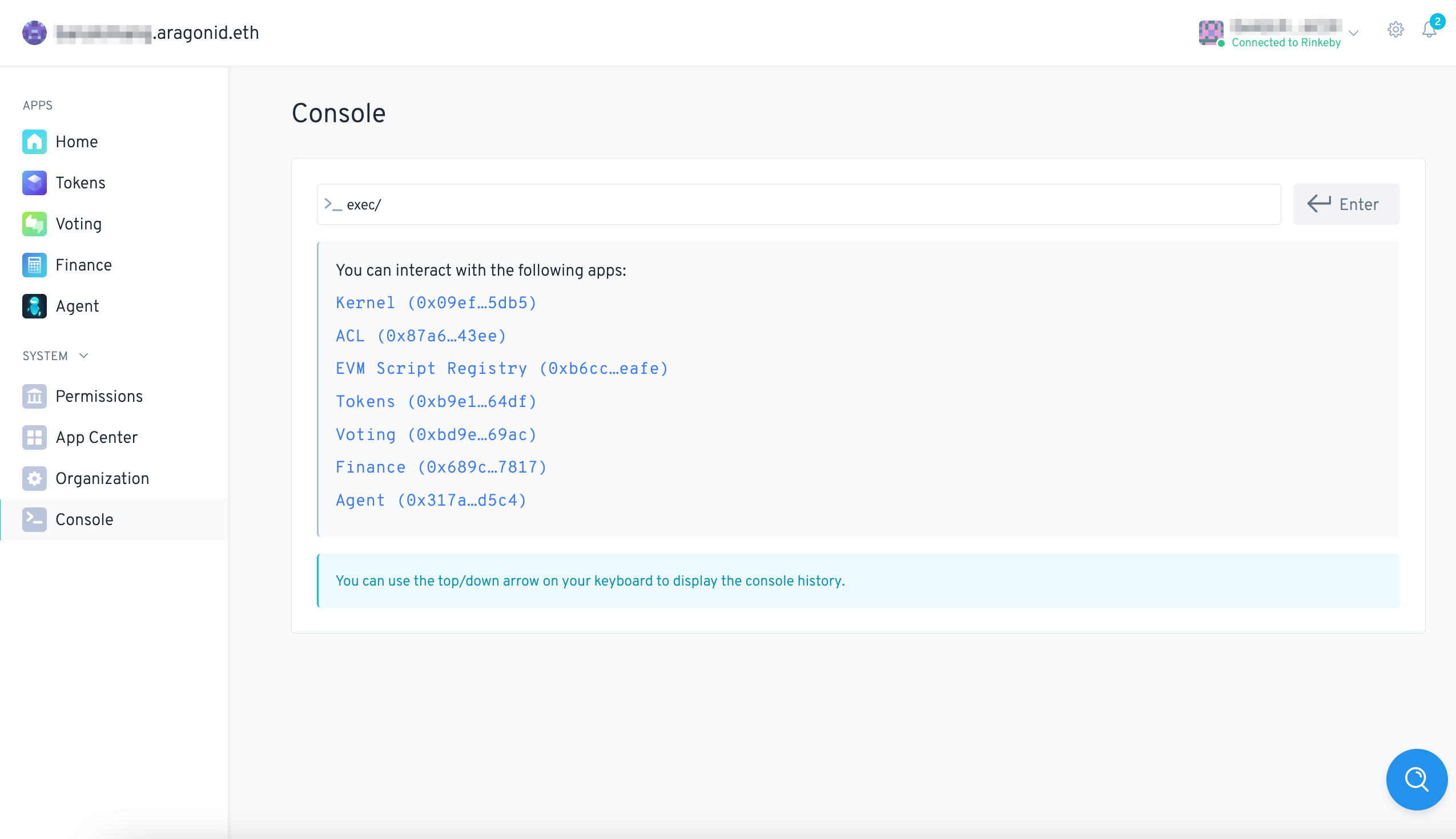Click the Permissions building icon

coord(34,397)
